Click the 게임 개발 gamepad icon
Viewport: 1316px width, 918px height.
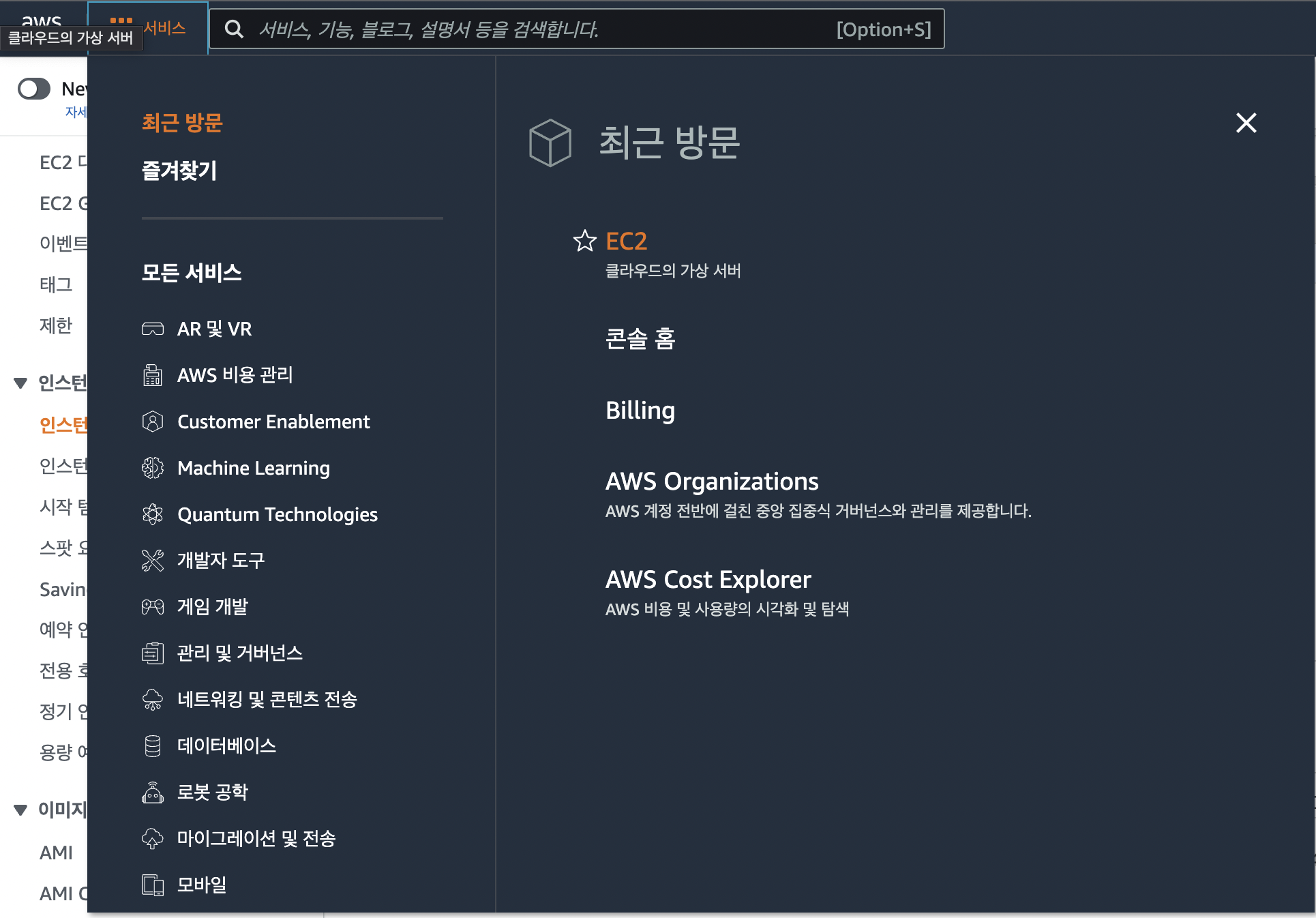(153, 607)
